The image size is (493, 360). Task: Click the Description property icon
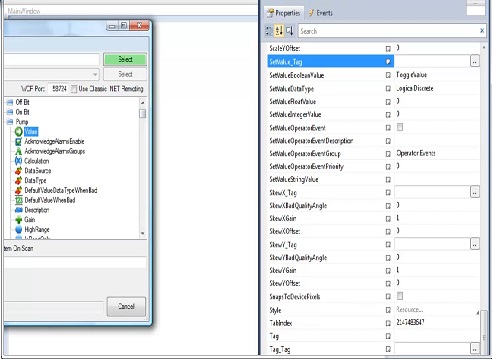(x=19, y=210)
